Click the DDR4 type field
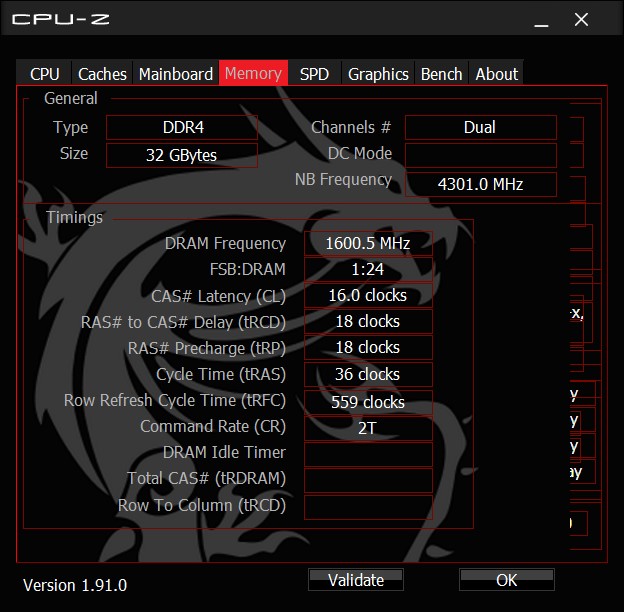The height and width of the screenshot is (612, 624). coord(182,127)
